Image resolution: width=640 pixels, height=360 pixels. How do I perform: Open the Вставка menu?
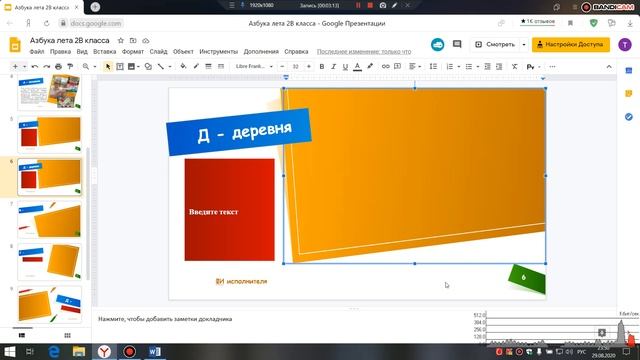tap(104, 52)
